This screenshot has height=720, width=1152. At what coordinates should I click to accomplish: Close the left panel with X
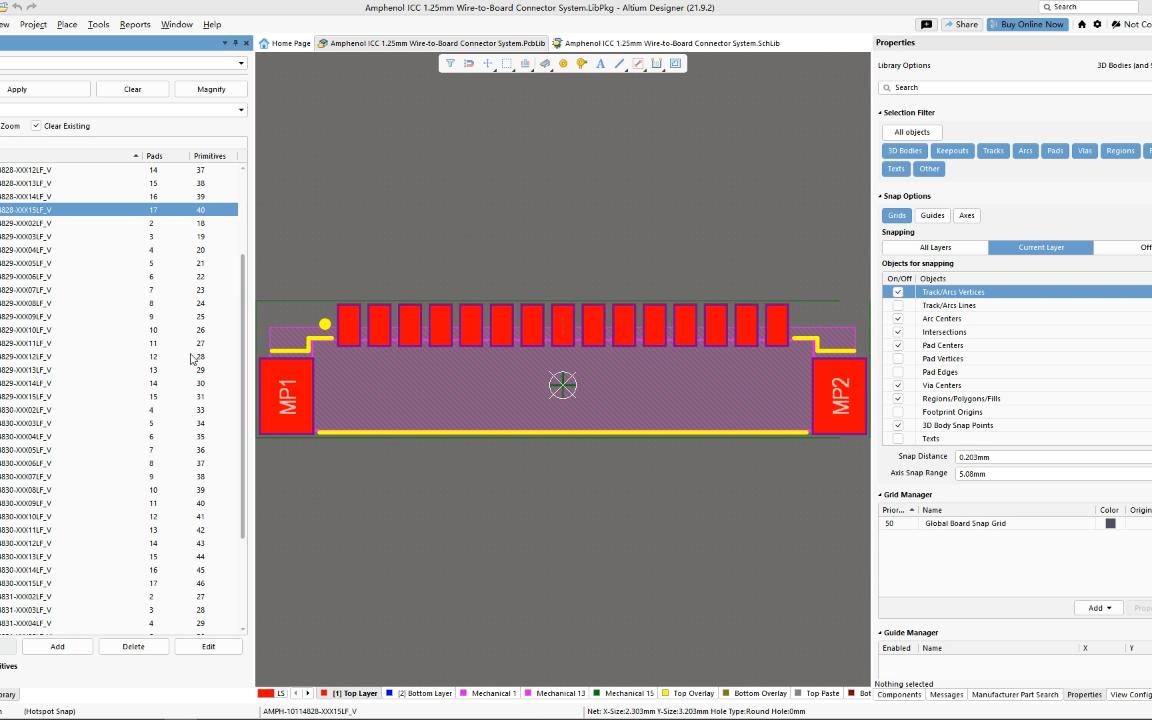246,43
